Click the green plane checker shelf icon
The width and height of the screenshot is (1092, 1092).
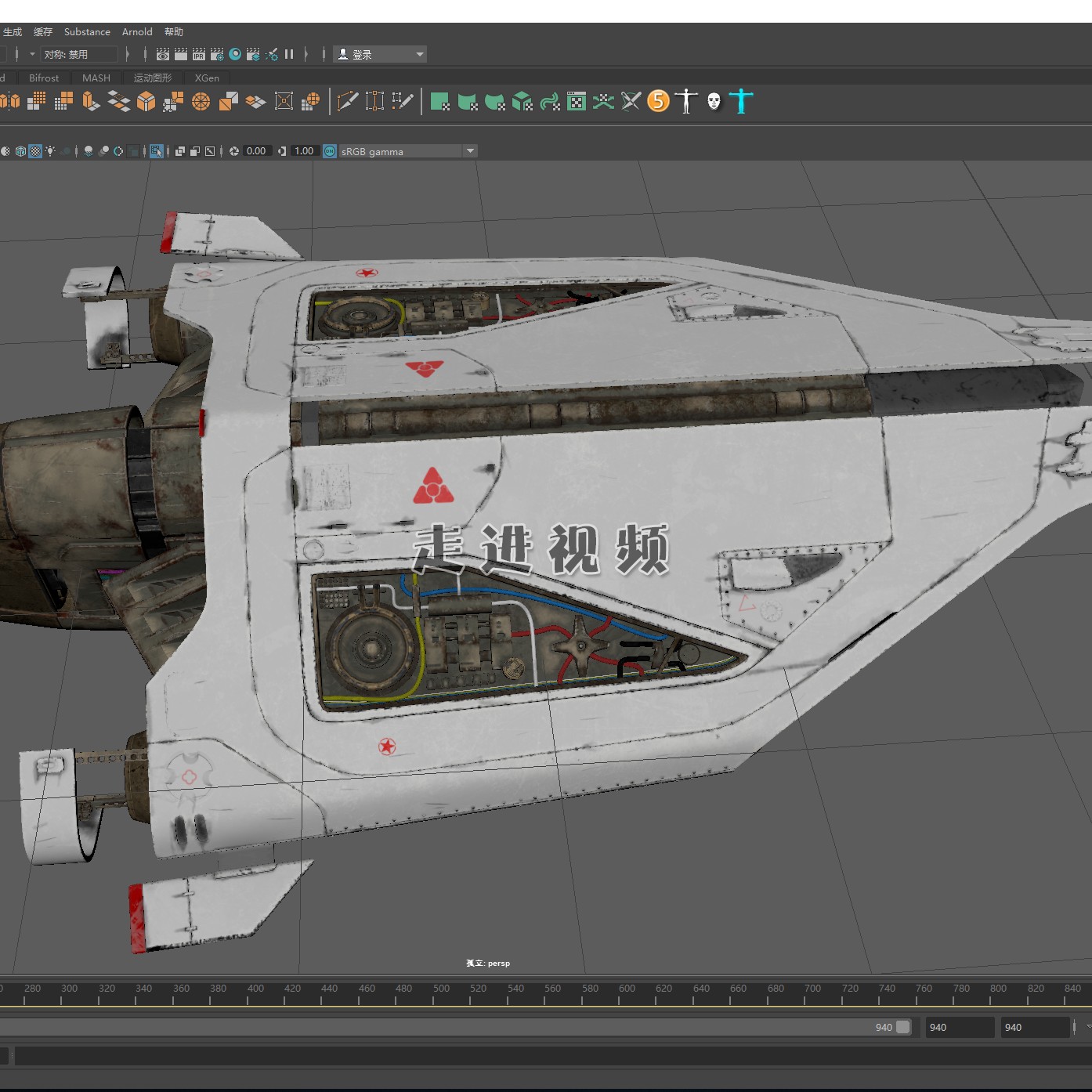[x=440, y=101]
